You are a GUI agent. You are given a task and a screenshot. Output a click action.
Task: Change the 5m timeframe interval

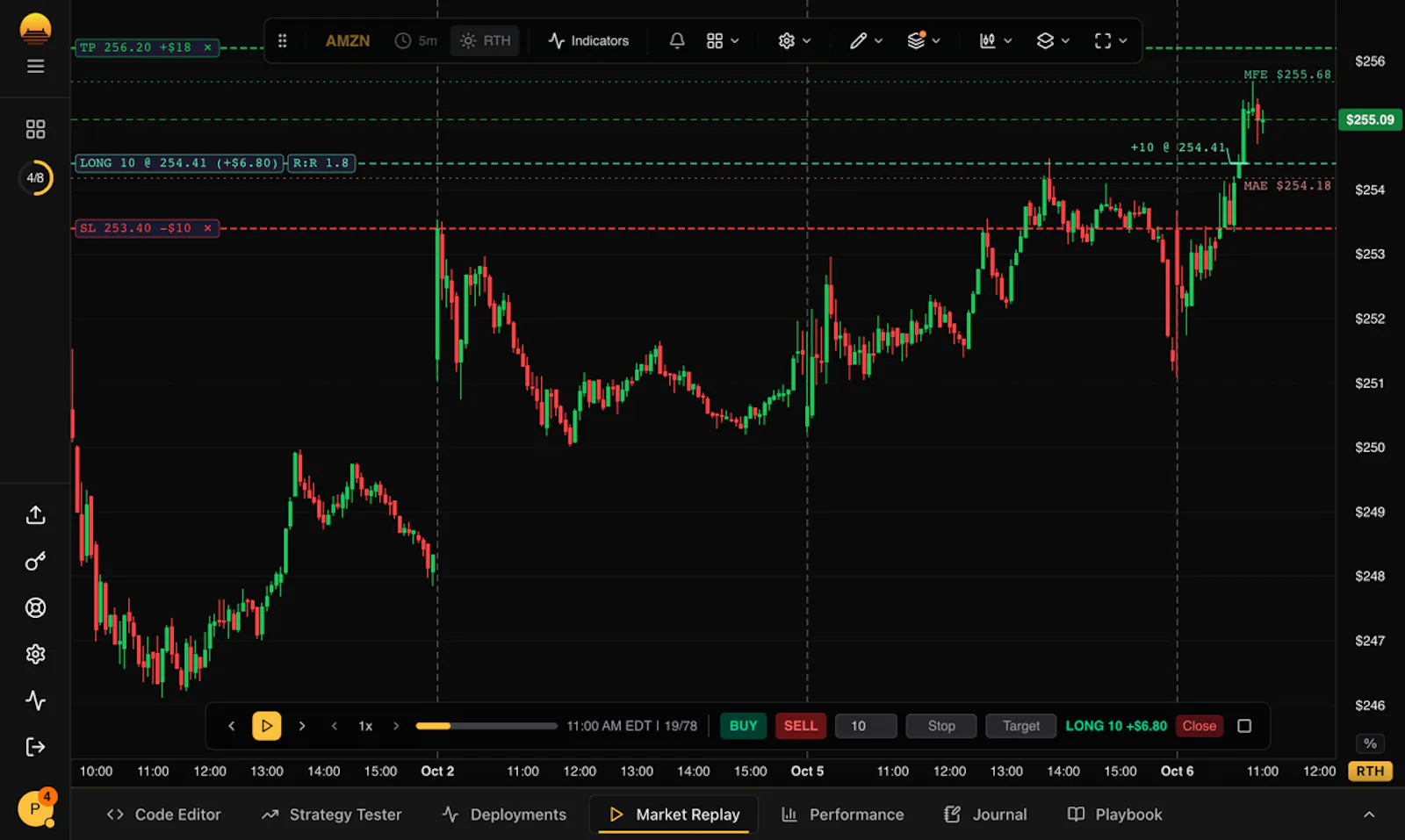click(416, 40)
